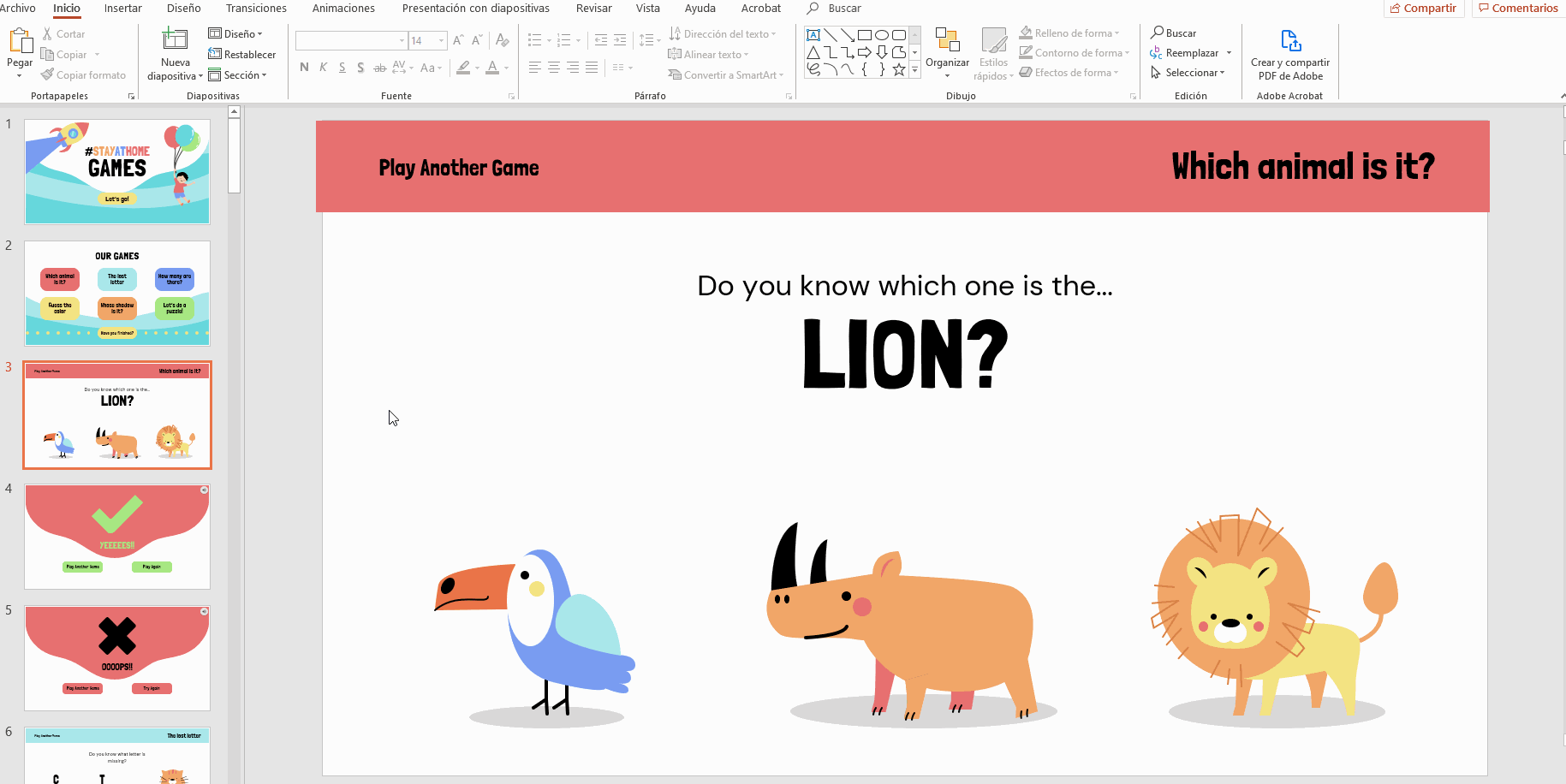This screenshot has height=784, width=1566.
Task: Apply the font color red A
Action: click(x=492, y=67)
